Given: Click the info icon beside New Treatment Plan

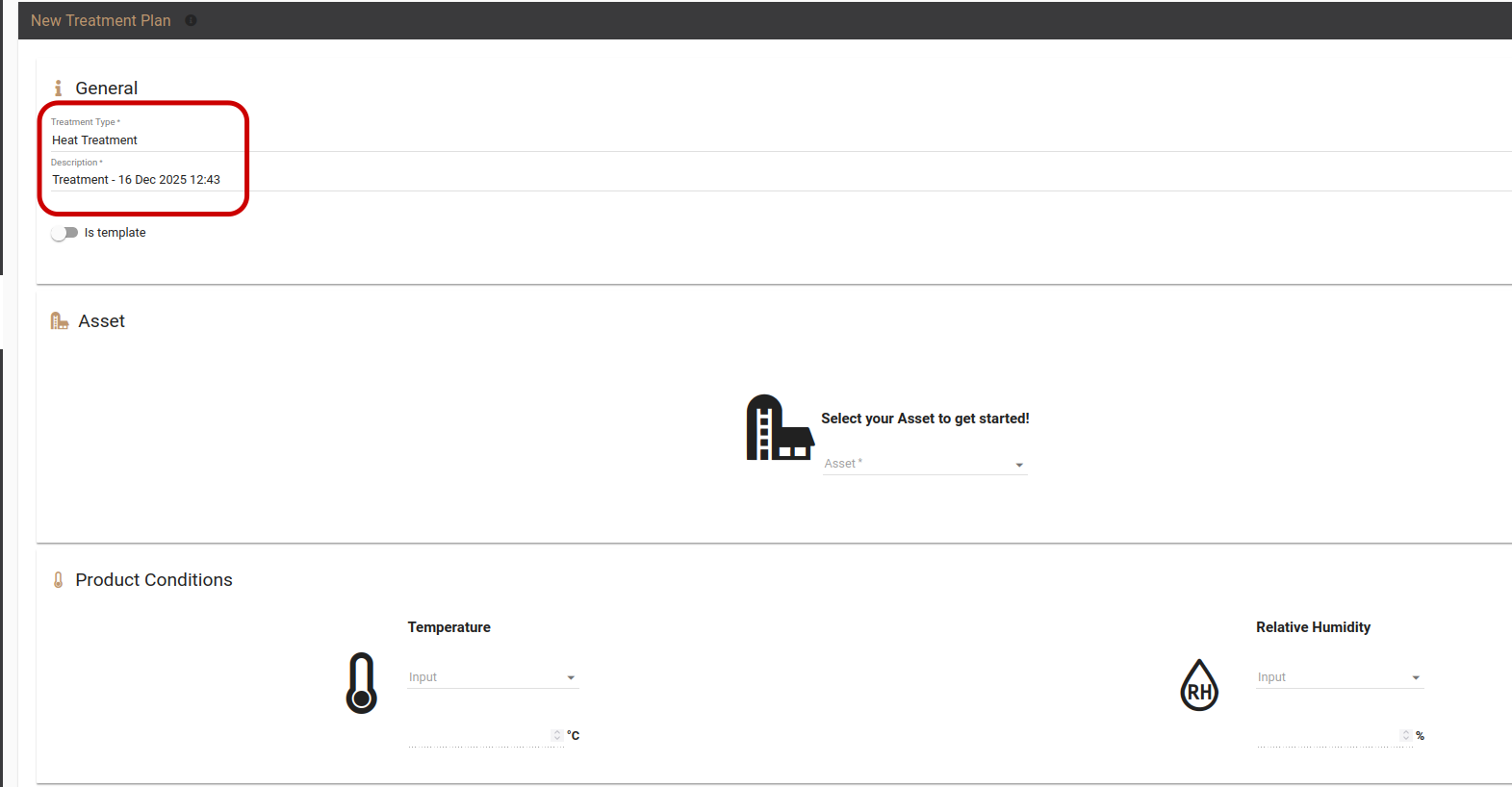Looking at the screenshot, I should click(x=191, y=20).
